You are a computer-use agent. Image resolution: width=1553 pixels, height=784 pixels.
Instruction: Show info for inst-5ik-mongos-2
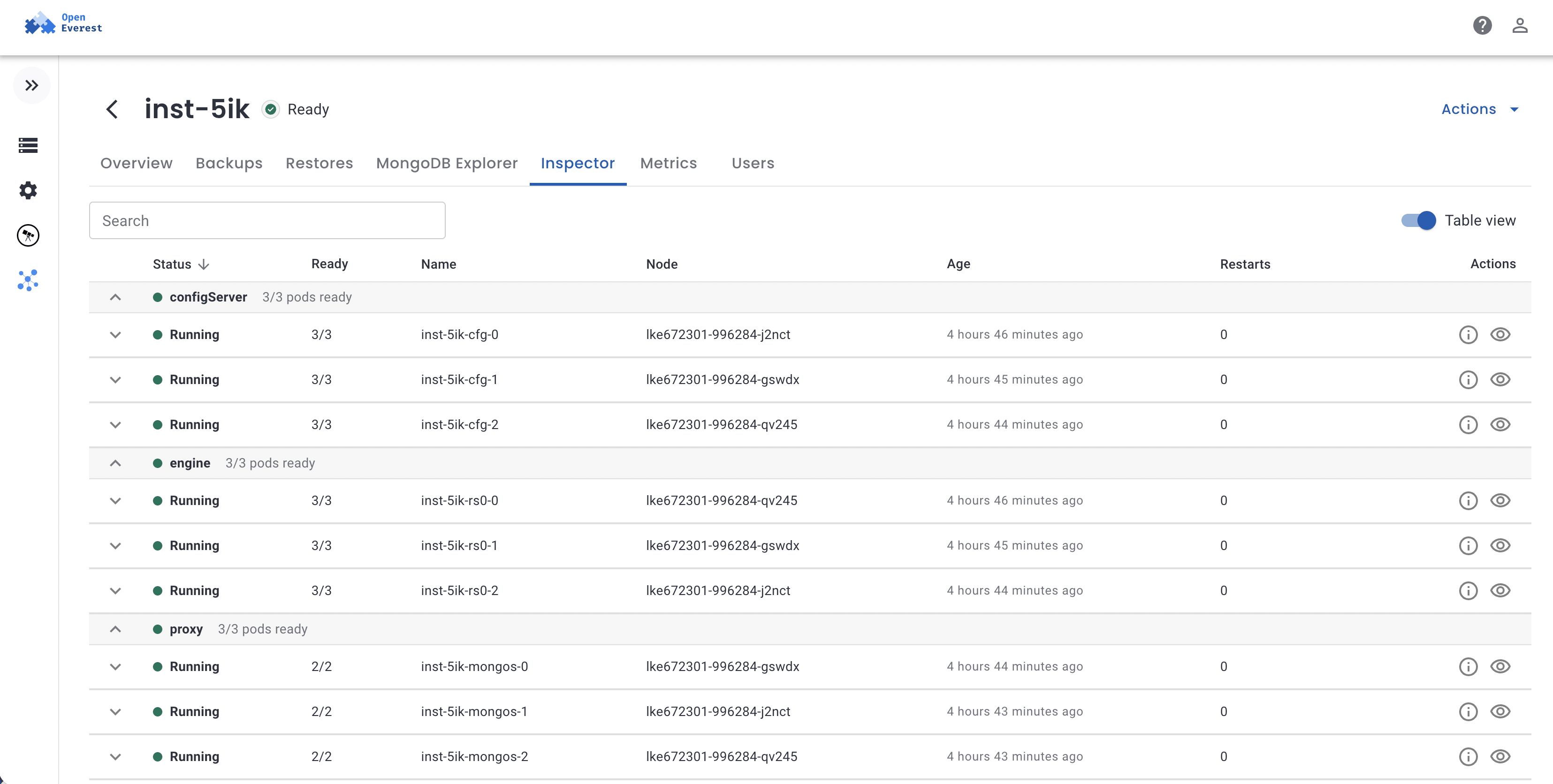click(1468, 757)
